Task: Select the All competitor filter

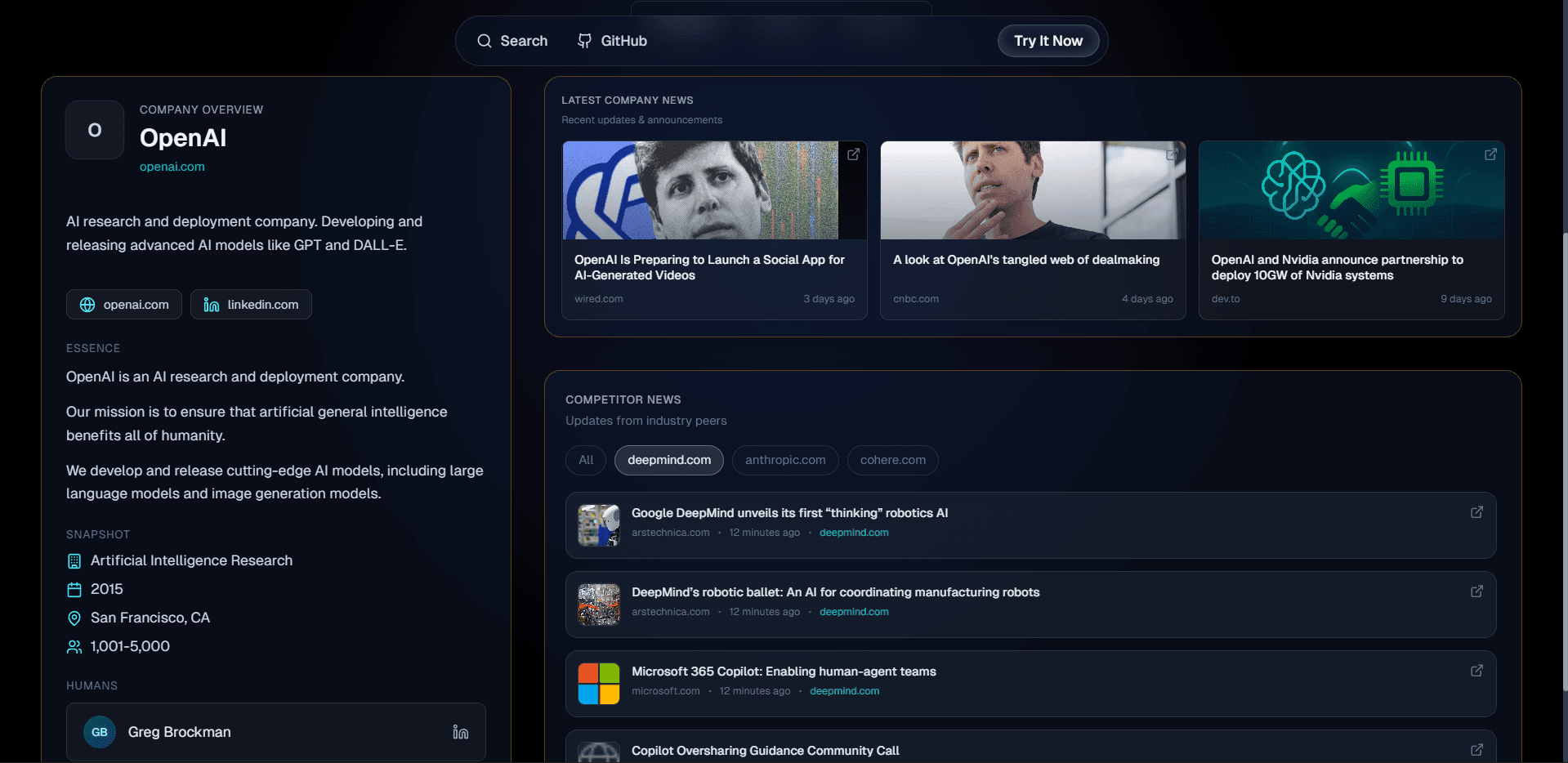Action: pos(586,460)
